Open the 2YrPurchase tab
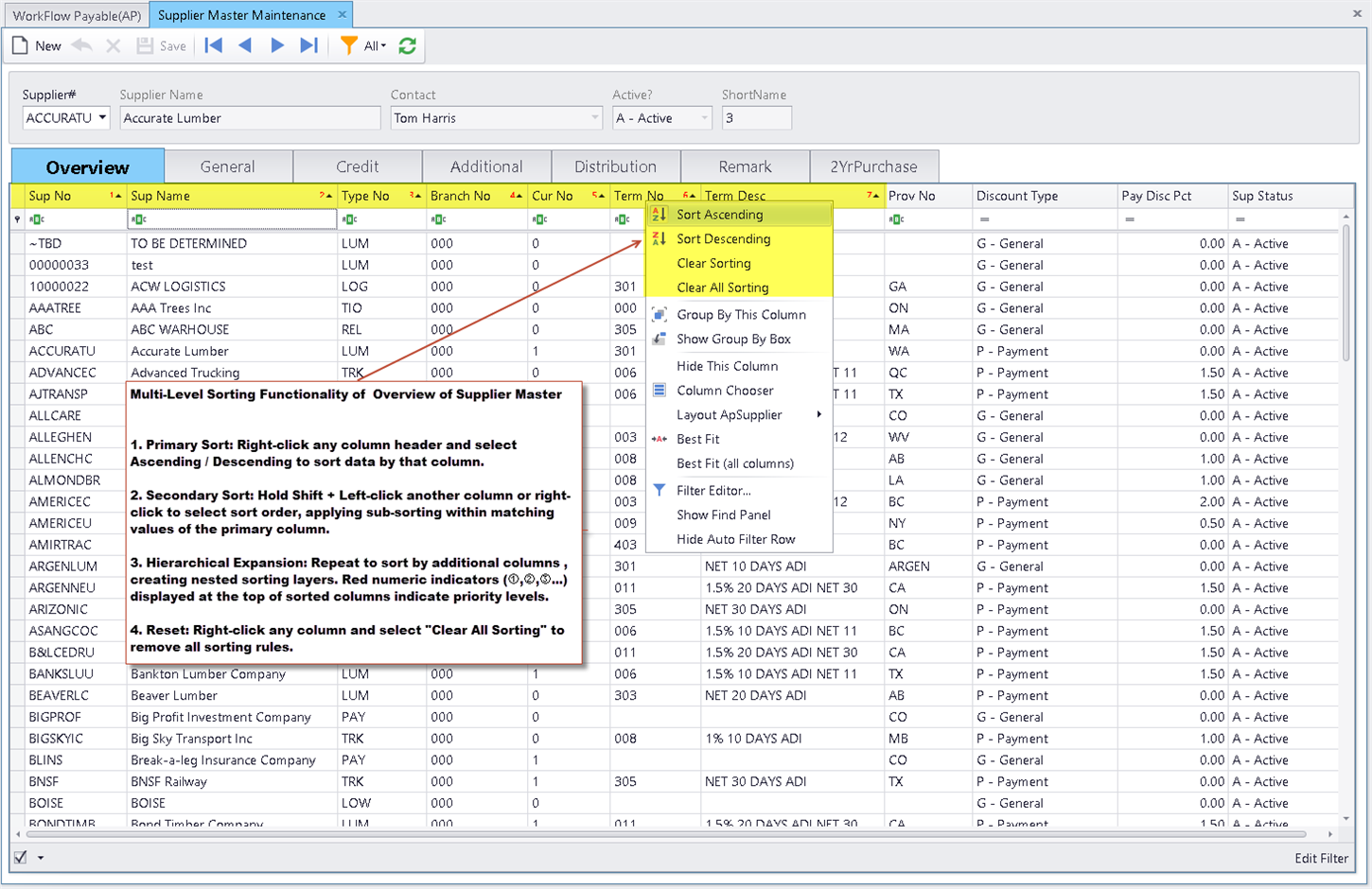Screen dimensions: 1372x889 click(x=873, y=166)
